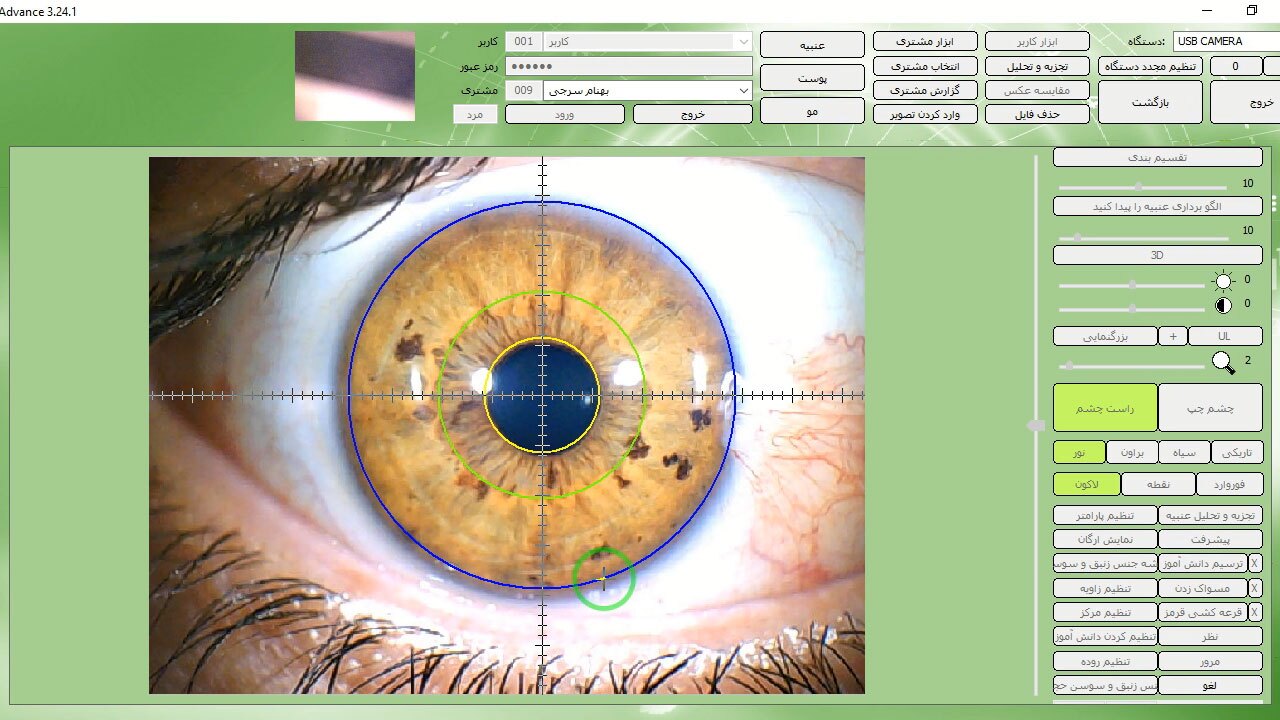Click the green circle marker on iris
Screen dimensions: 1280x720
(603, 579)
